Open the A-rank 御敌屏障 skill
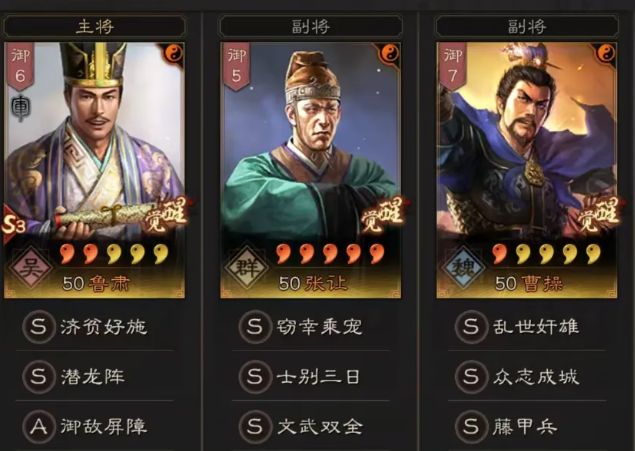The height and width of the screenshot is (451, 635). coord(95,426)
